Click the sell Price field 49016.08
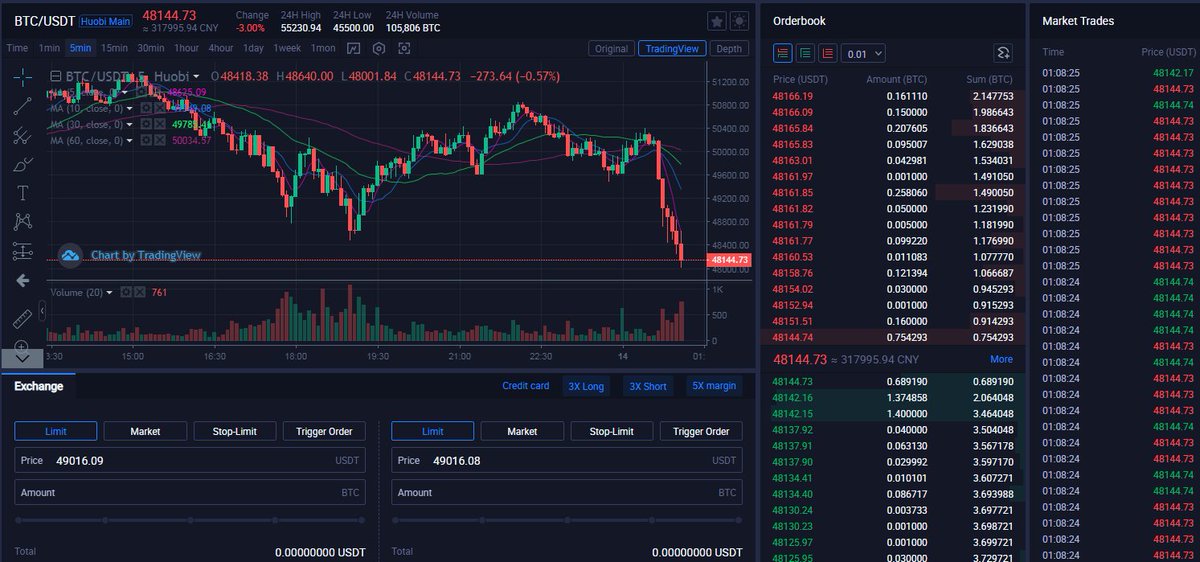Screen dimensions: 1200x562 567,461
